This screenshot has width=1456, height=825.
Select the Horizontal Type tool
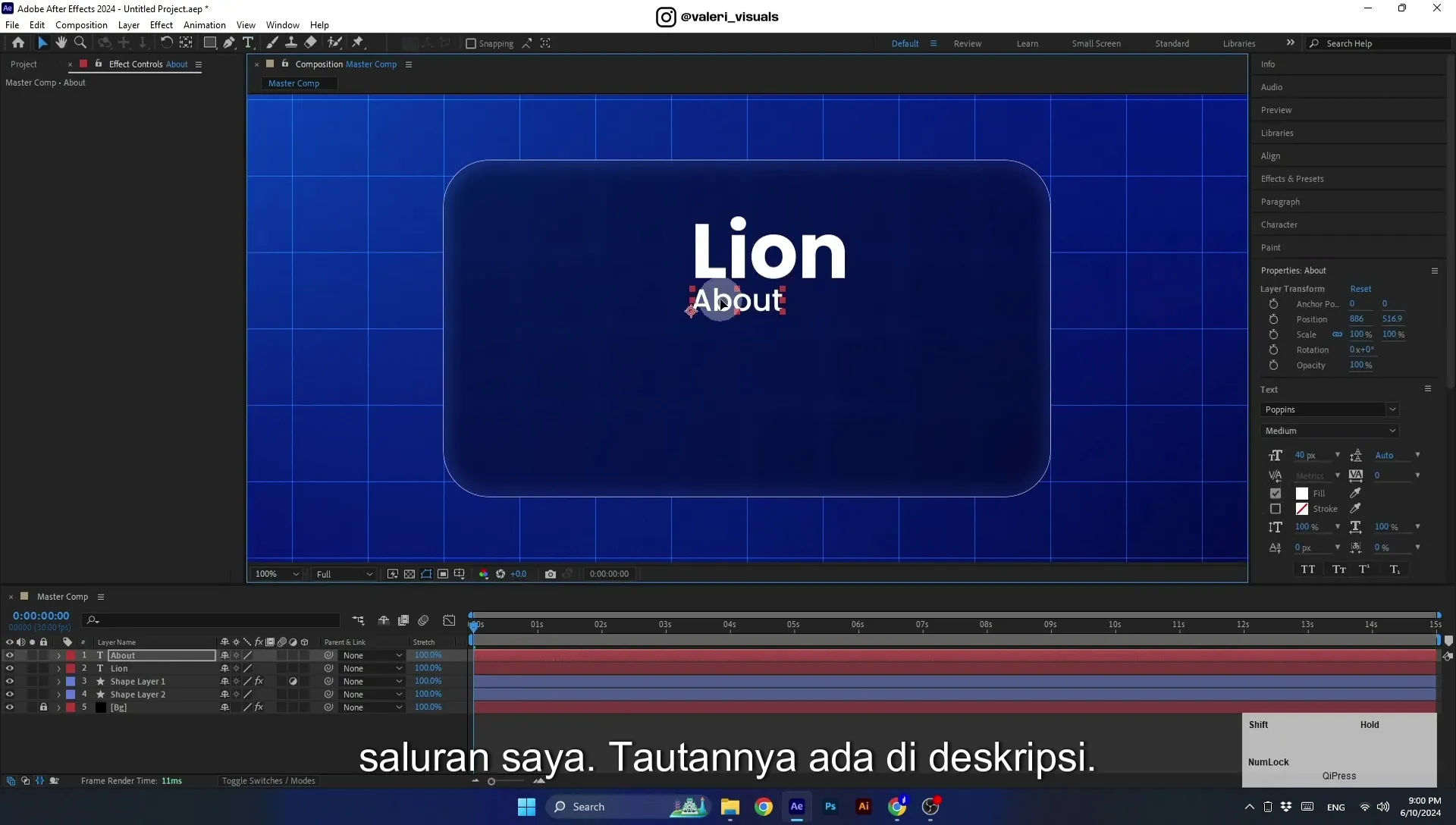tap(248, 43)
